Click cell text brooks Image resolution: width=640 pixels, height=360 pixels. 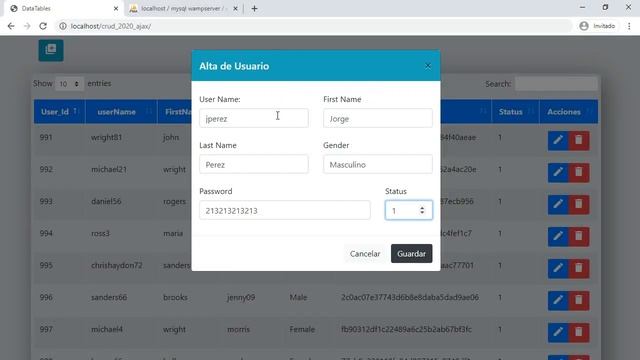click(x=175, y=297)
